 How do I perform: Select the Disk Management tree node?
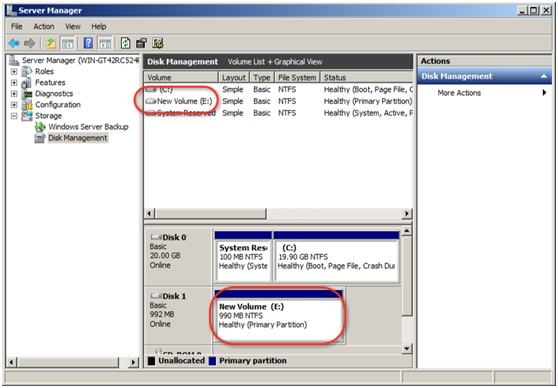78,138
